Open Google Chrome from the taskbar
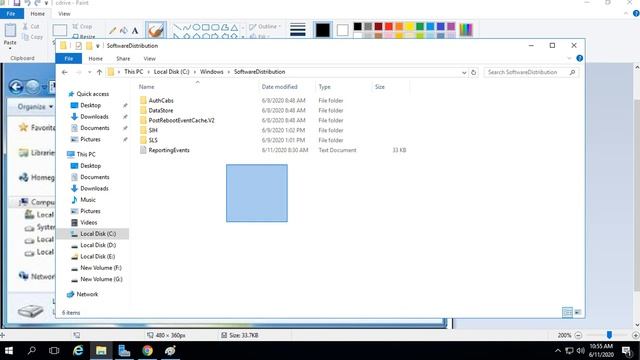640x360 pixels. [x=147, y=351]
